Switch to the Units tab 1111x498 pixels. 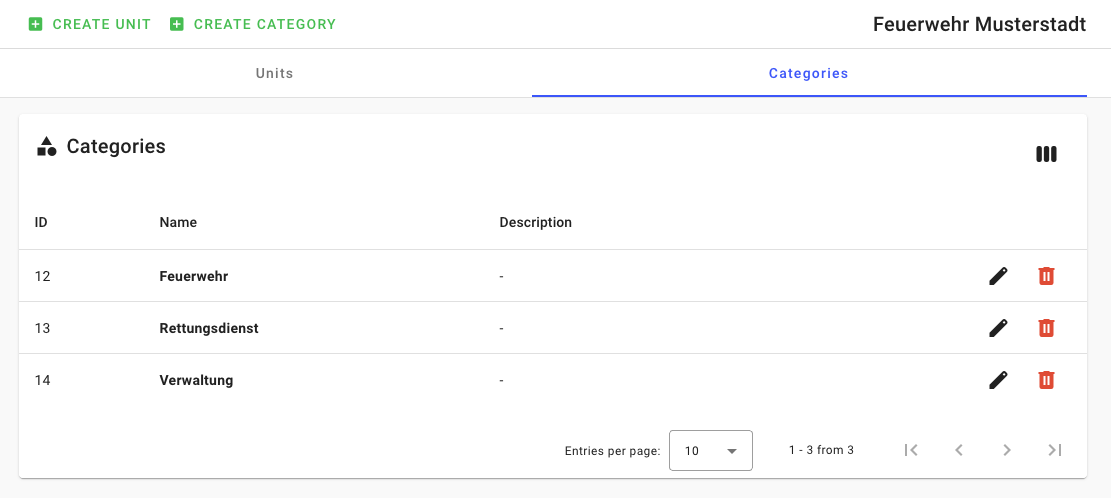click(x=274, y=73)
